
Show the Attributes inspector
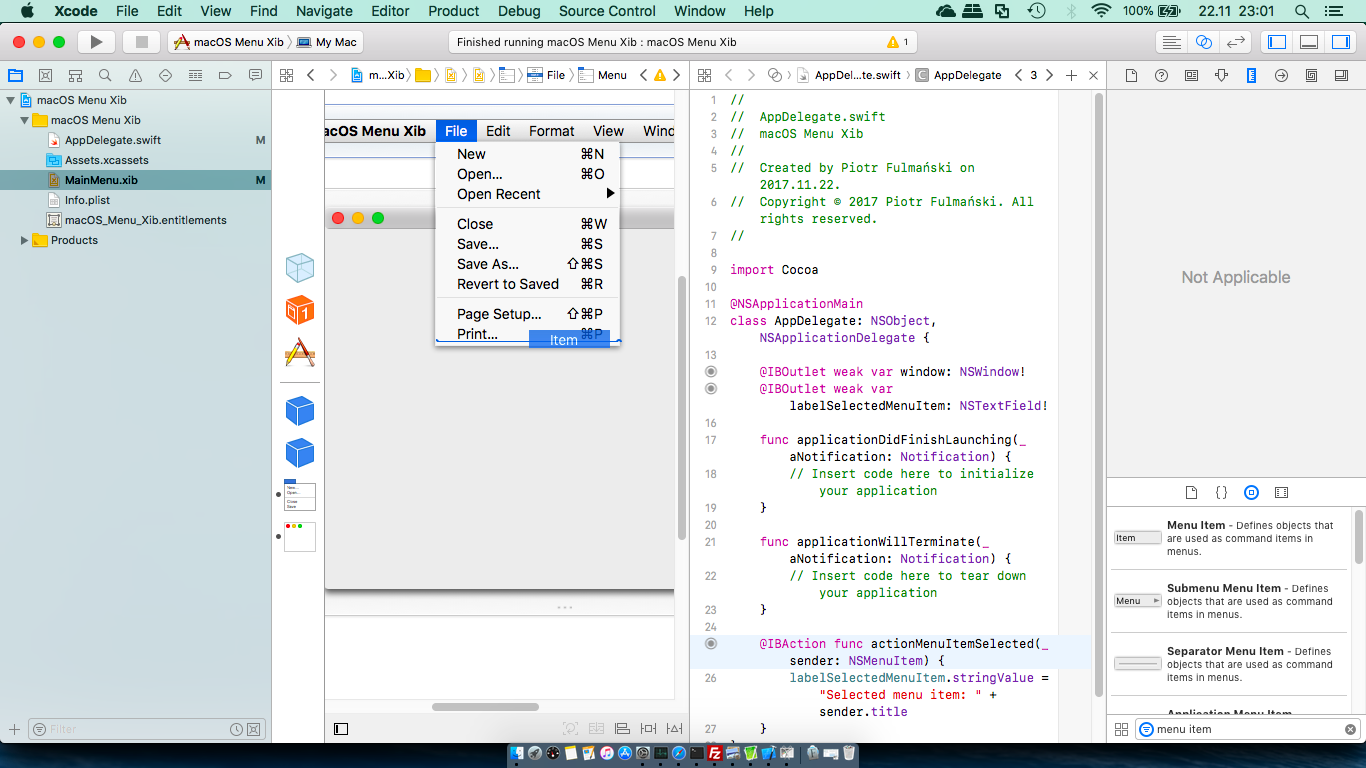coord(1221,75)
